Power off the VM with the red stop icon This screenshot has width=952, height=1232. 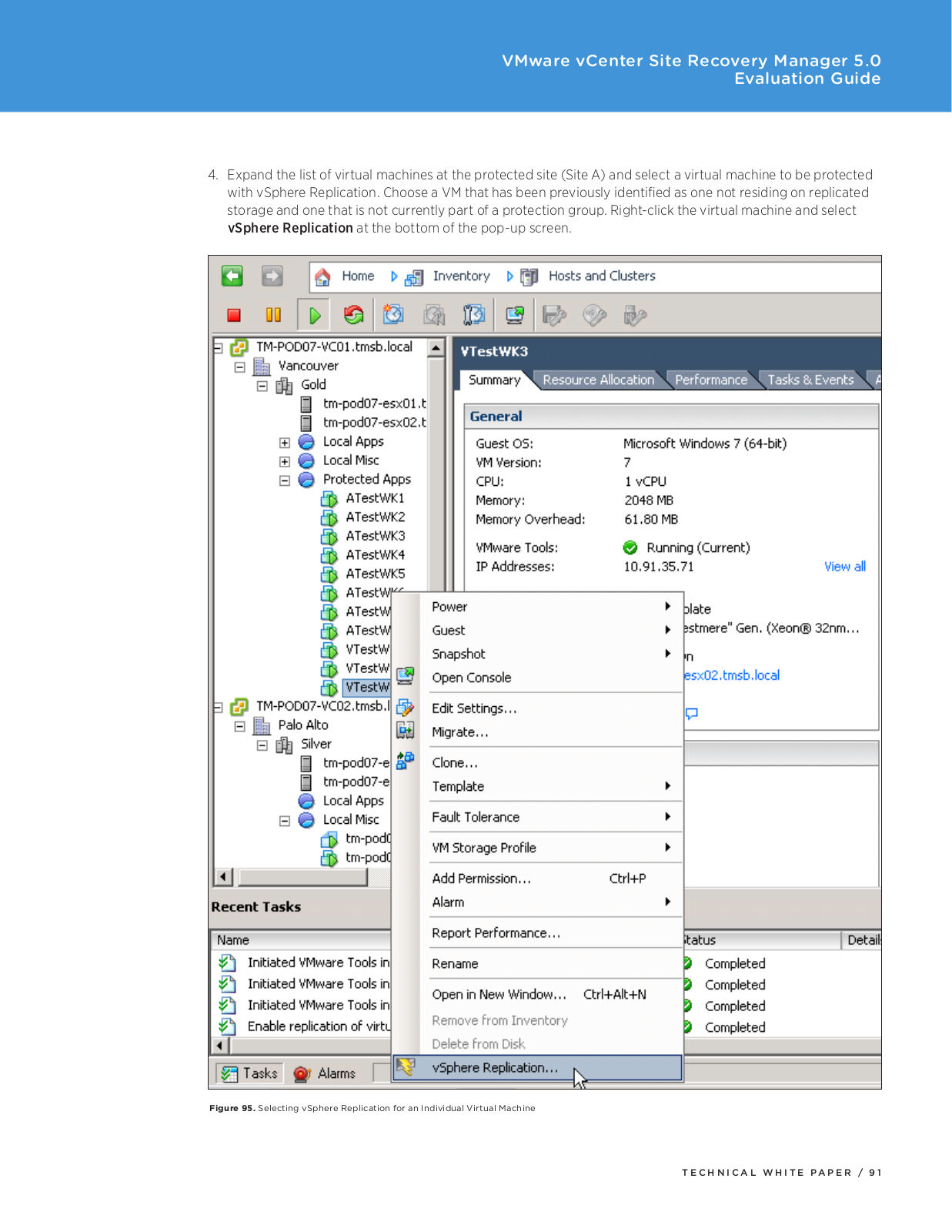(234, 315)
